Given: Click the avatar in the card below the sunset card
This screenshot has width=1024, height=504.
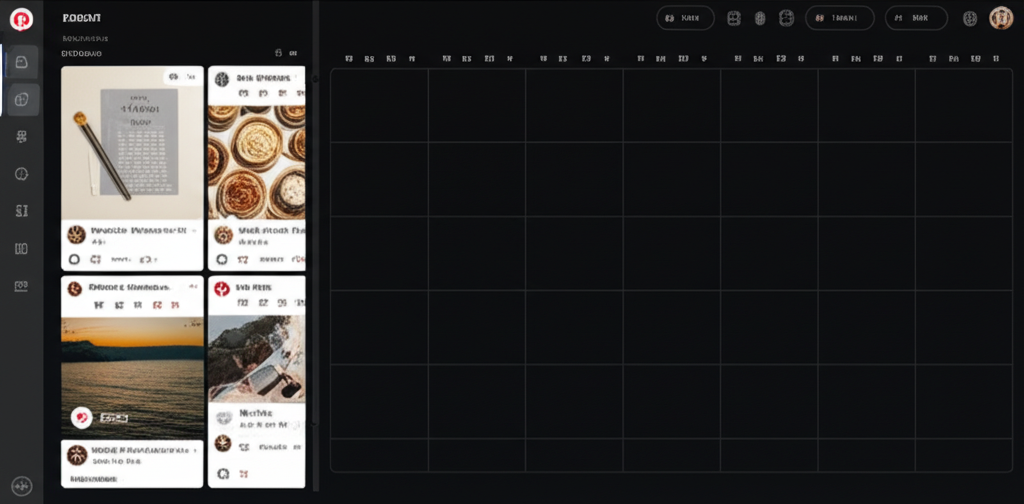Looking at the screenshot, I should tap(77, 455).
